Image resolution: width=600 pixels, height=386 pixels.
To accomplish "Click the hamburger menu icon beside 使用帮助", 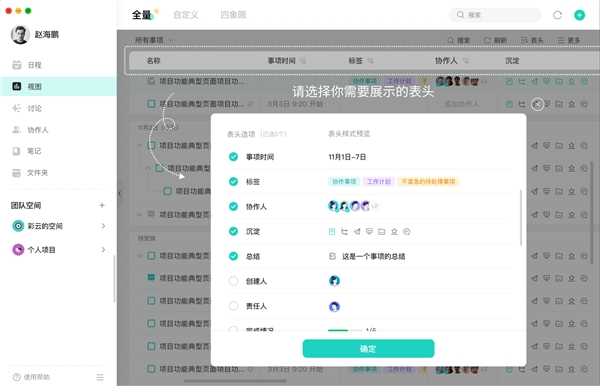I will pyautogui.click(x=100, y=377).
